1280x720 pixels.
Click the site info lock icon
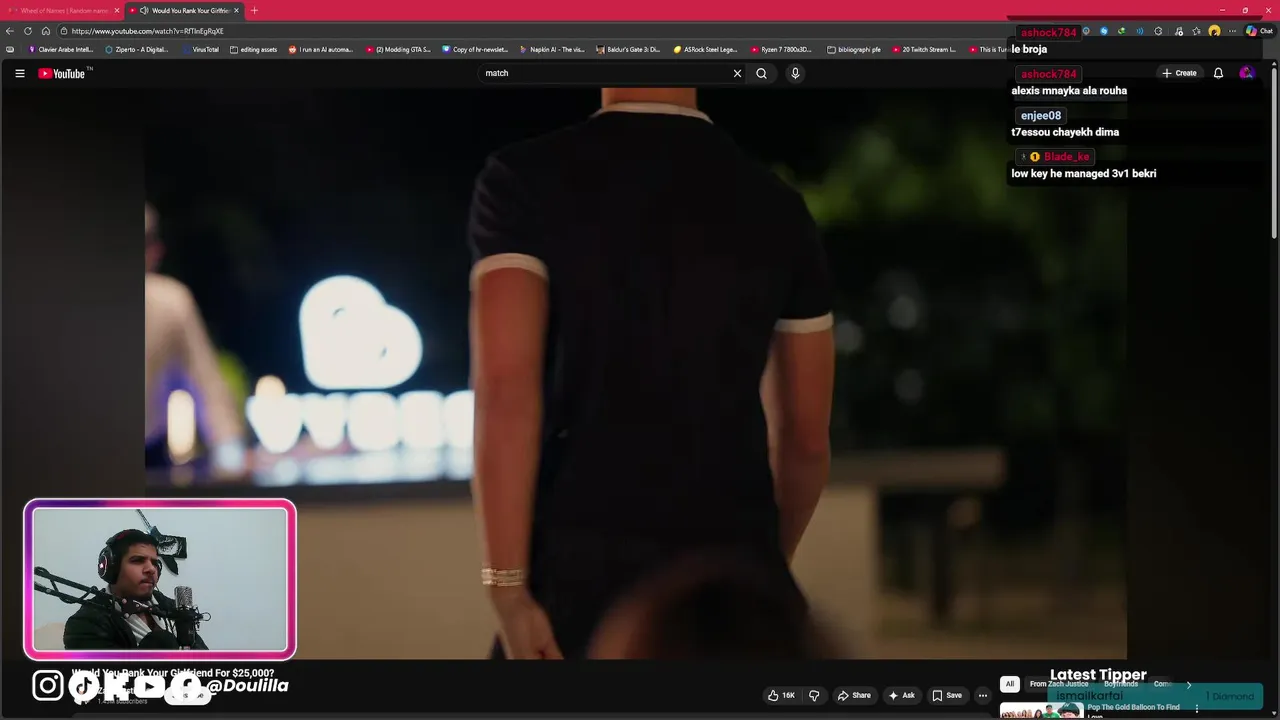(63, 31)
